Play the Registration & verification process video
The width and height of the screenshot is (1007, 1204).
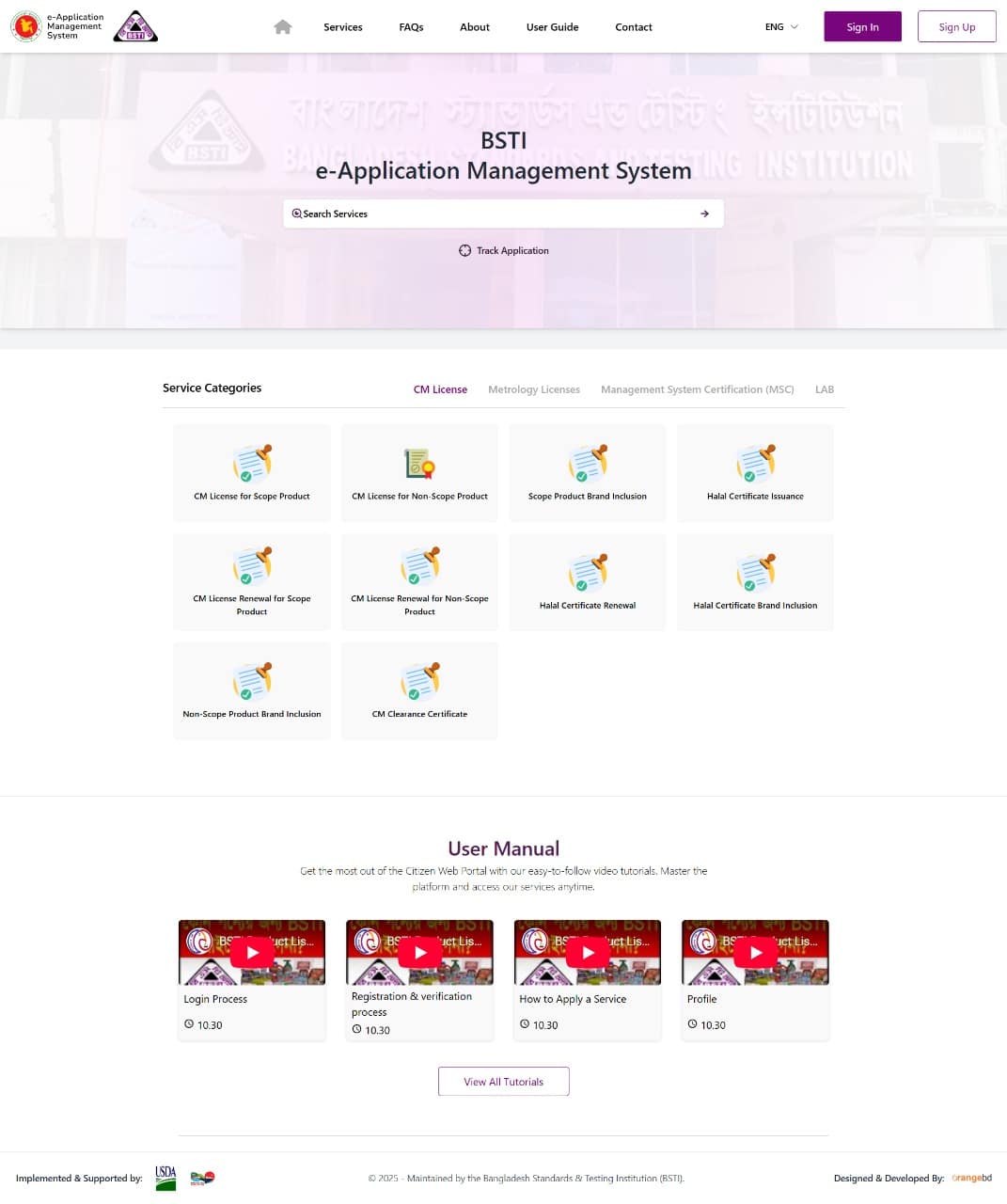pos(418,952)
